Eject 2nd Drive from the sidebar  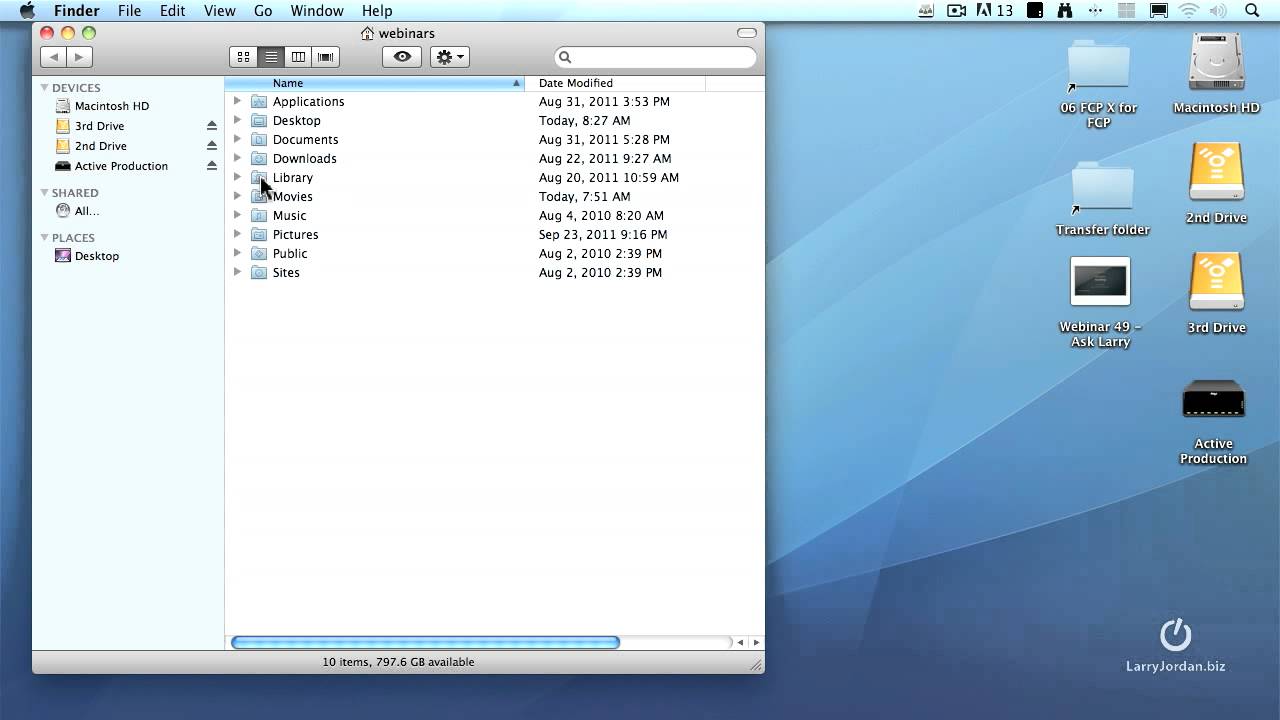(x=212, y=146)
